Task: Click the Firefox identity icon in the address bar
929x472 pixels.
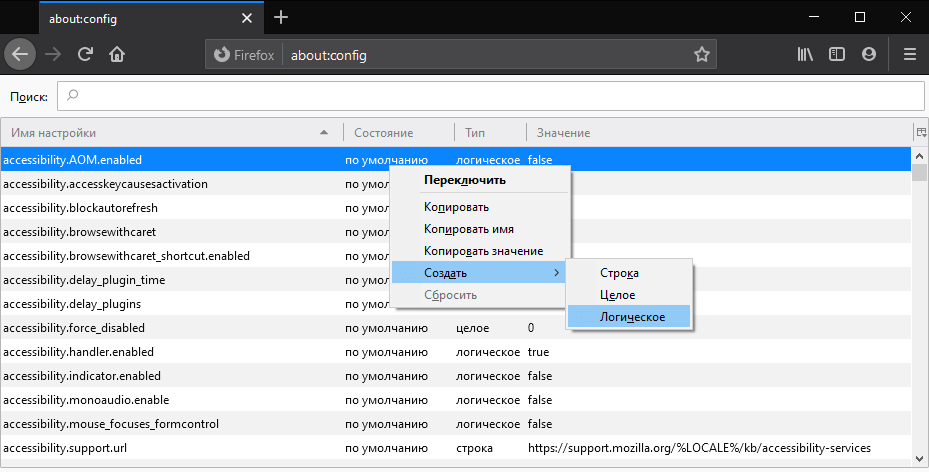Action: 222,54
